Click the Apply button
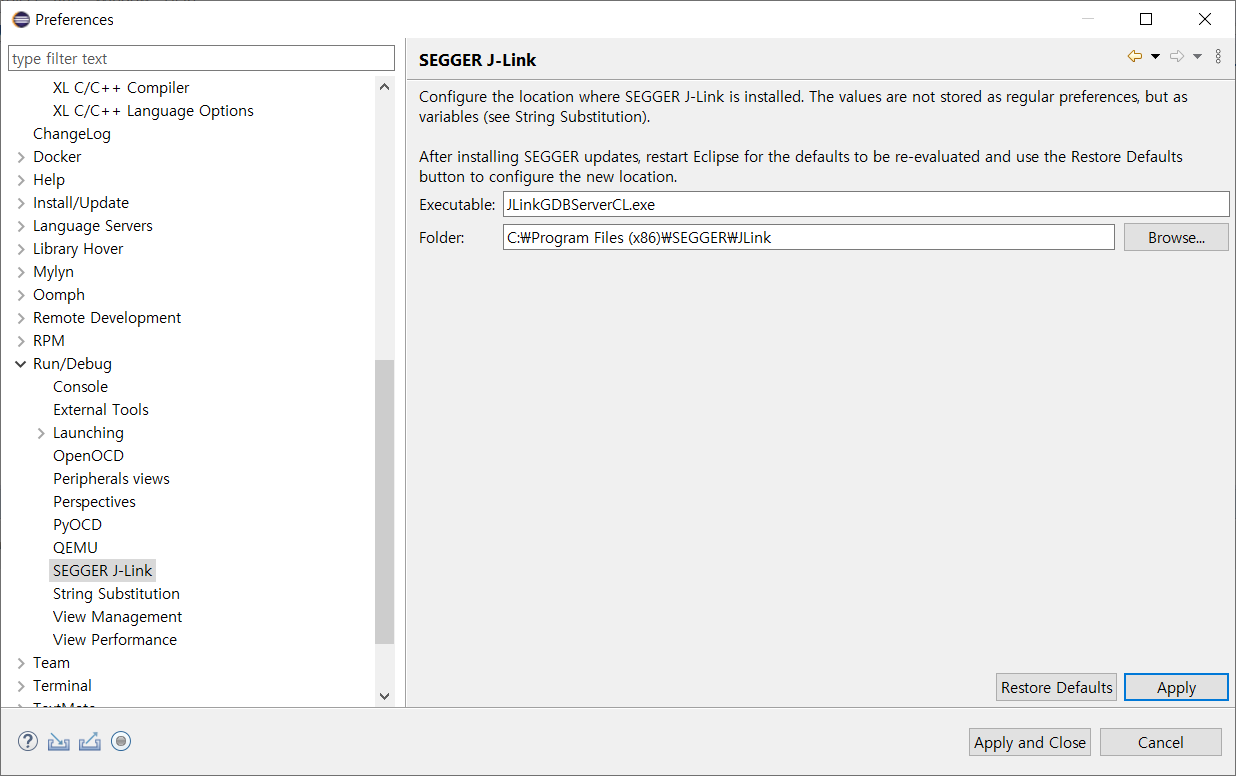1236x776 pixels. click(x=1176, y=687)
